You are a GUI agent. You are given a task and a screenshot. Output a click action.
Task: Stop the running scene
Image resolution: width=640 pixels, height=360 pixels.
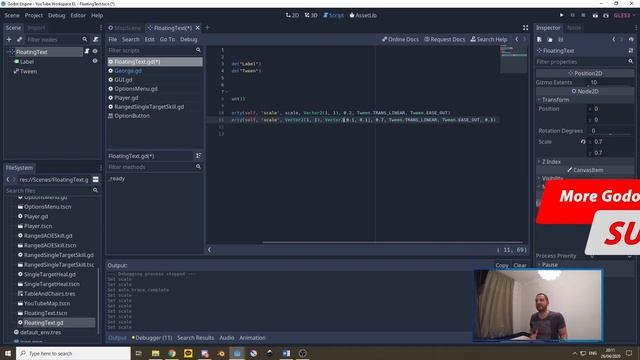point(583,15)
